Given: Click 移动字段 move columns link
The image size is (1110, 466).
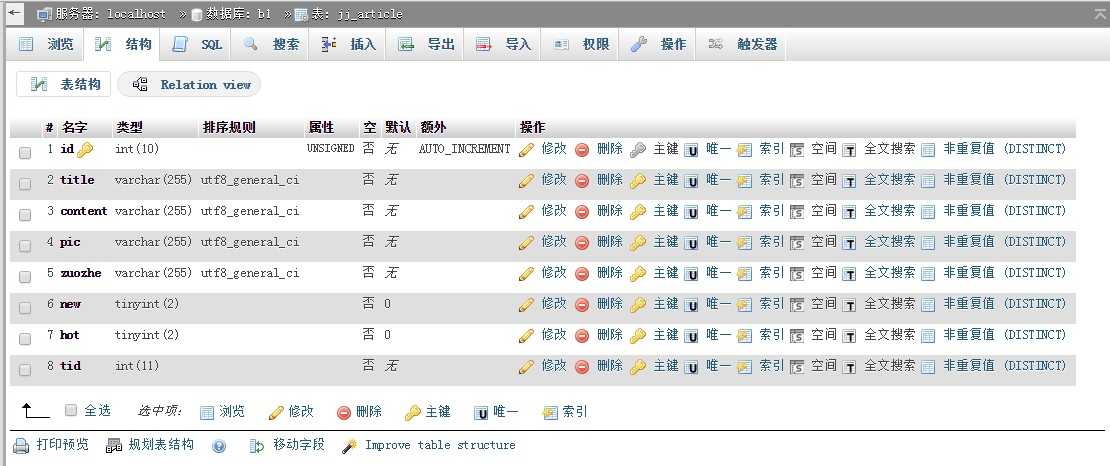Looking at the screenshot, I should pyautogui.click(x=299, y=445).
